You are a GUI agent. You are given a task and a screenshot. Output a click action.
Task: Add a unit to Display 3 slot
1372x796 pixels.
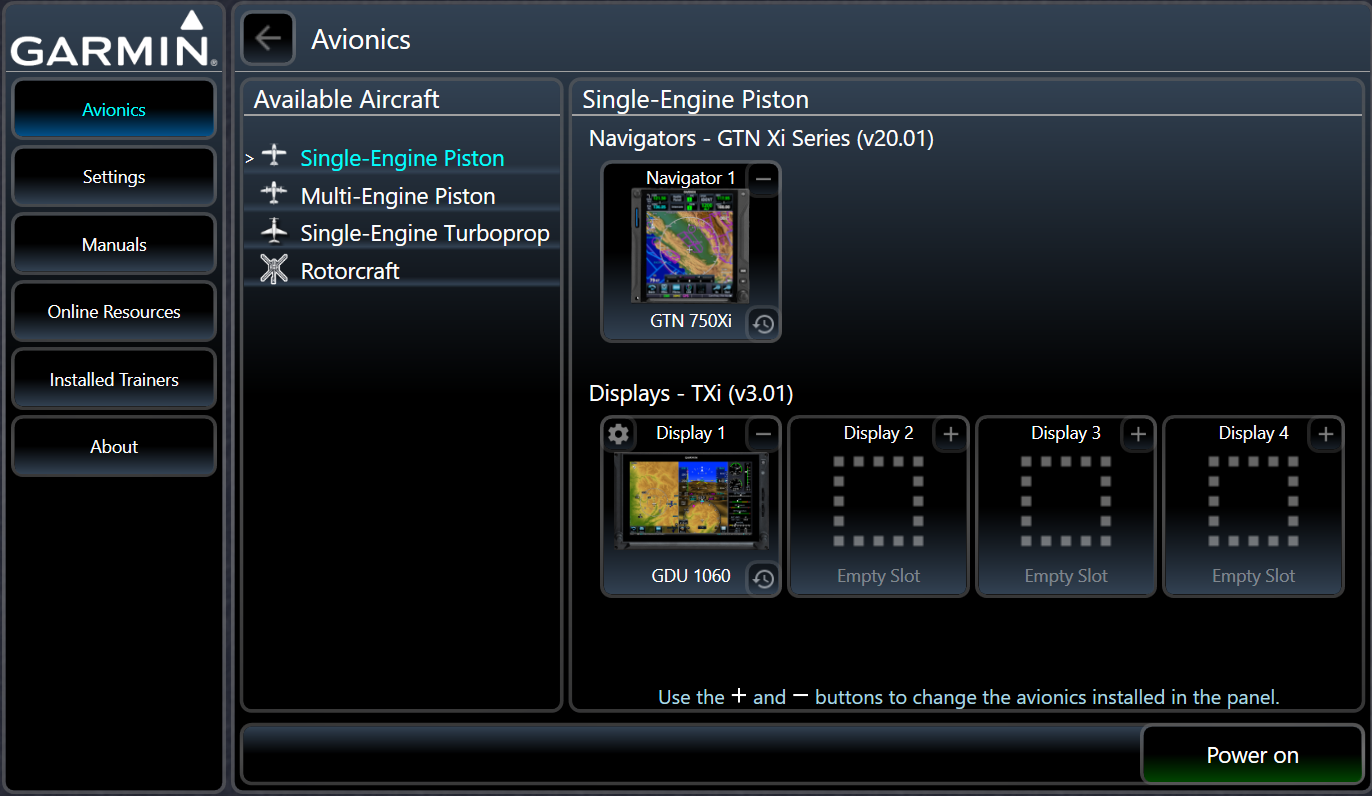click(x=1138, y=434)
